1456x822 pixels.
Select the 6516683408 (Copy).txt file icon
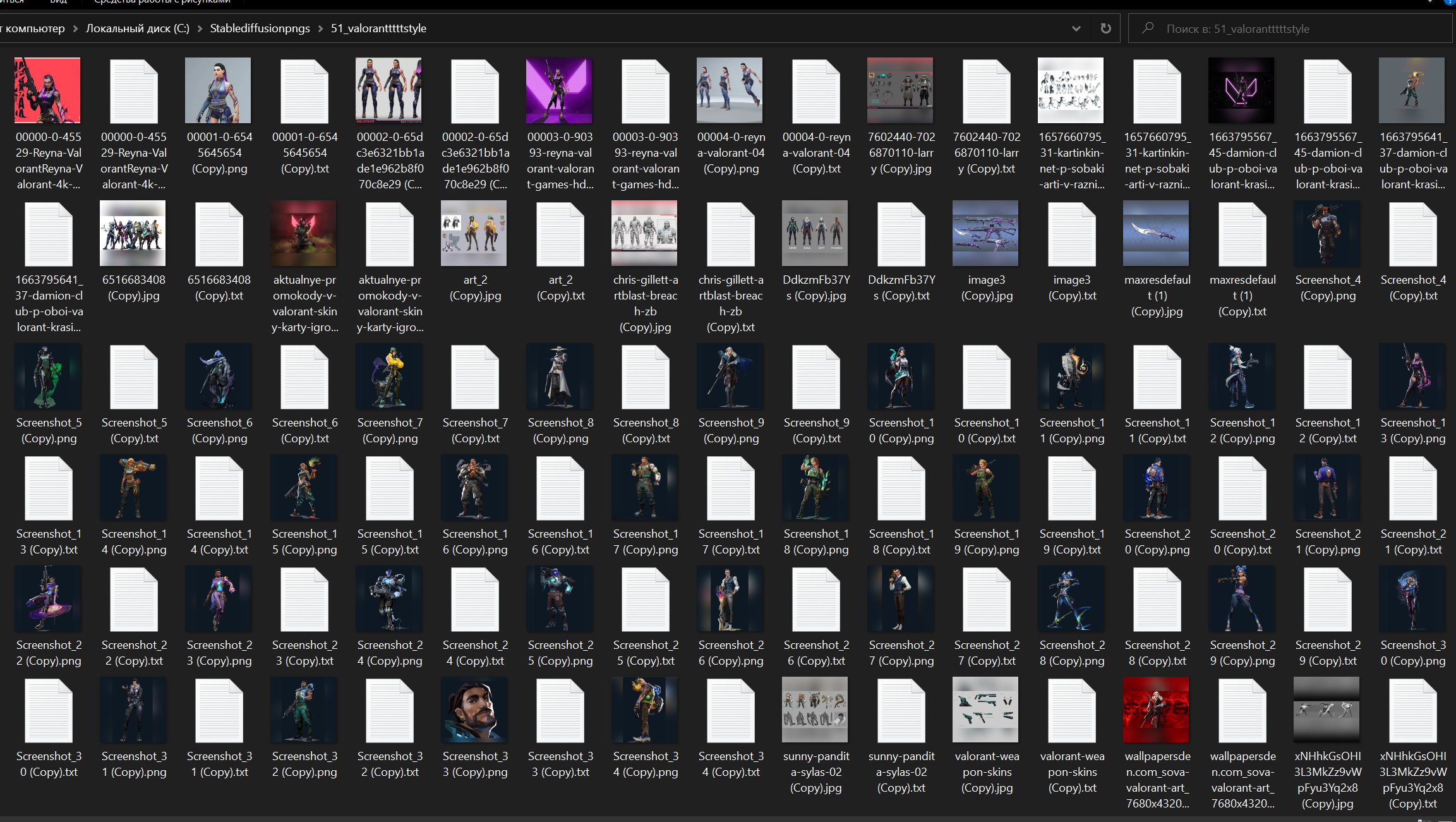click(x=219, y=234)
